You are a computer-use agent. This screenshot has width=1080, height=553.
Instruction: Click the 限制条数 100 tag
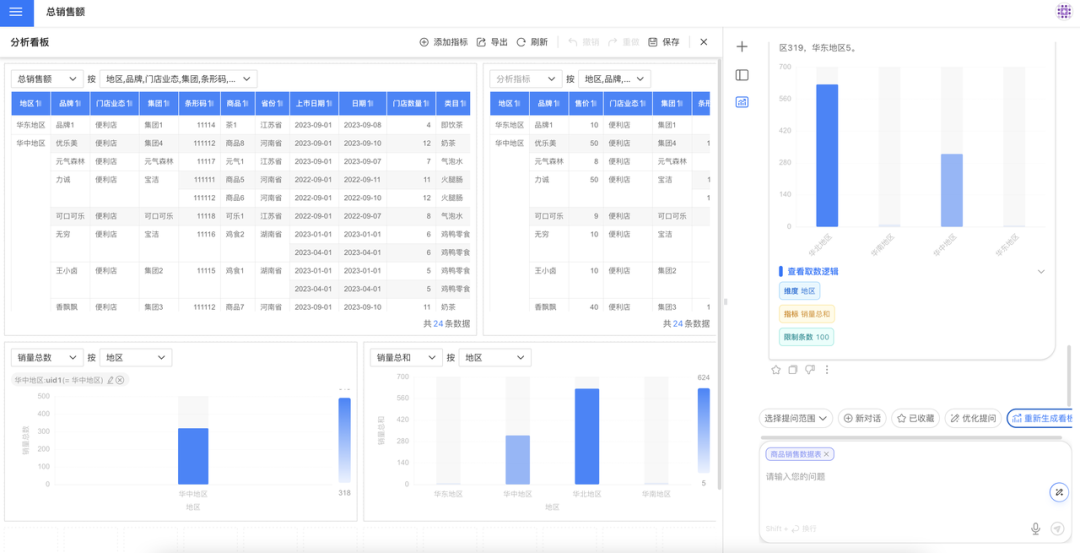click(807, 337)
